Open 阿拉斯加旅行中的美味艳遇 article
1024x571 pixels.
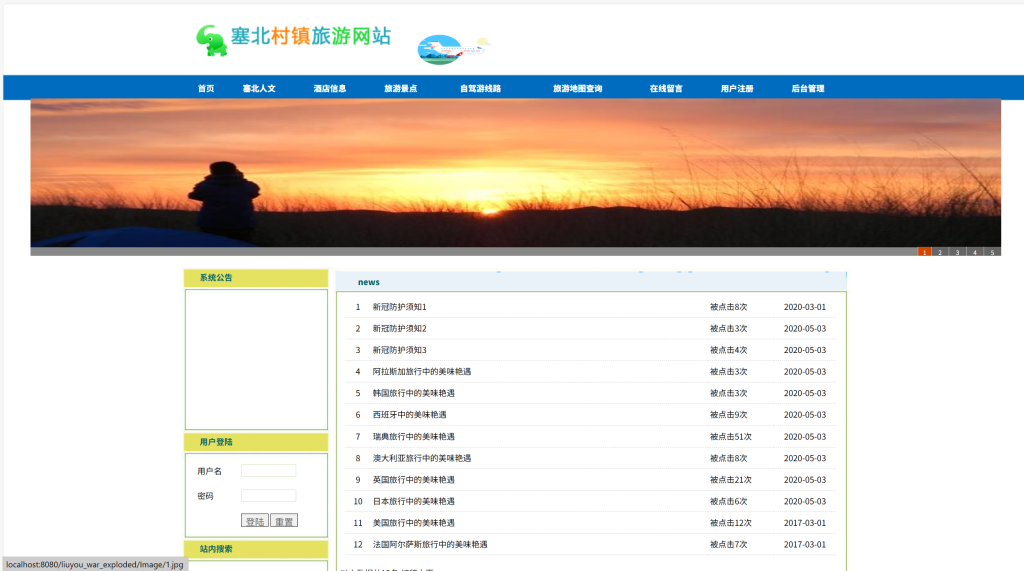[422, 372]
